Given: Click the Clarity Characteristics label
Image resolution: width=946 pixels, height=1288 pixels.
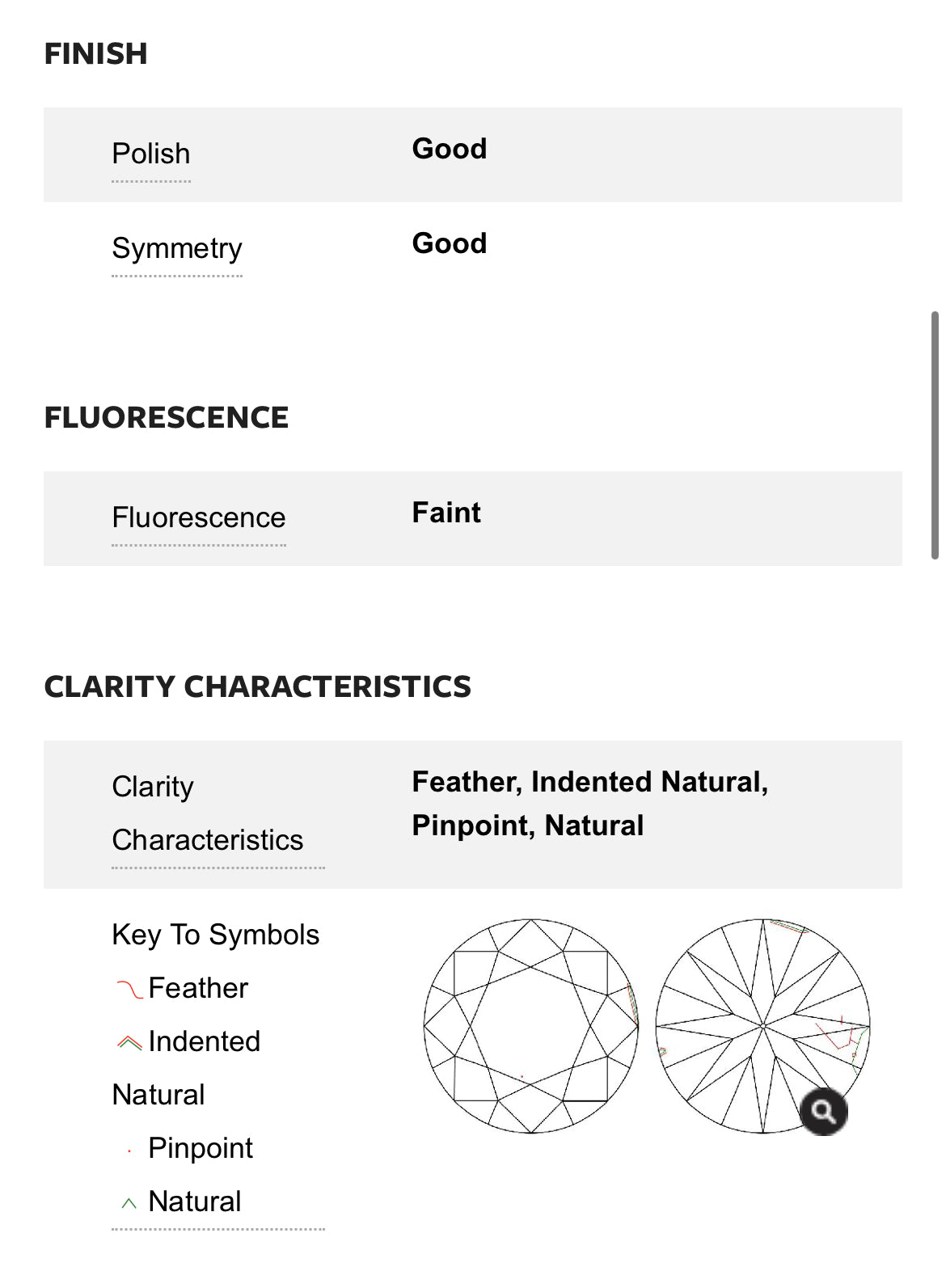Looking at the screenshot, I should (207, 813).
